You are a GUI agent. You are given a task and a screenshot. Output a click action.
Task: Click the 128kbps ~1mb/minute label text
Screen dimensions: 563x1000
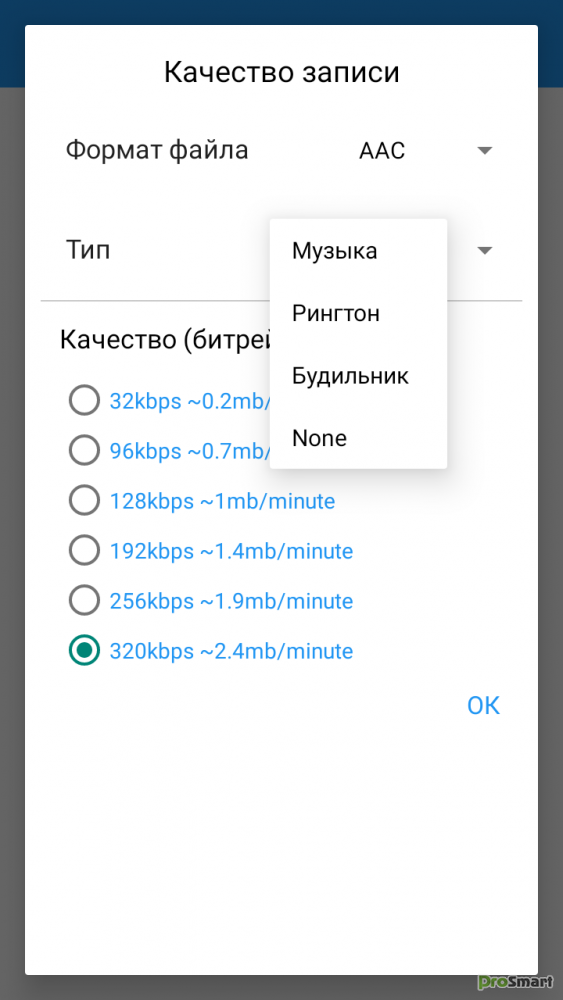click(222, 501)
